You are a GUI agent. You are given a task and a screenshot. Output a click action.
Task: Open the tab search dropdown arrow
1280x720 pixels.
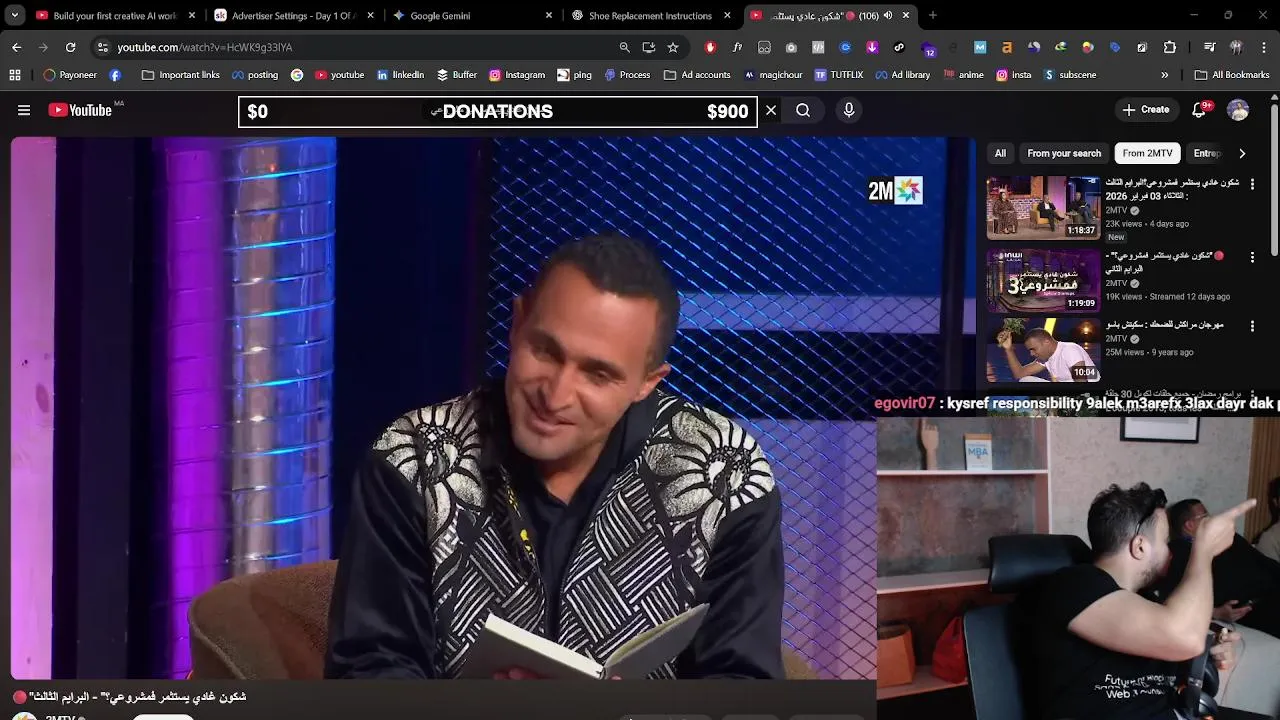(x=15, y=15)
